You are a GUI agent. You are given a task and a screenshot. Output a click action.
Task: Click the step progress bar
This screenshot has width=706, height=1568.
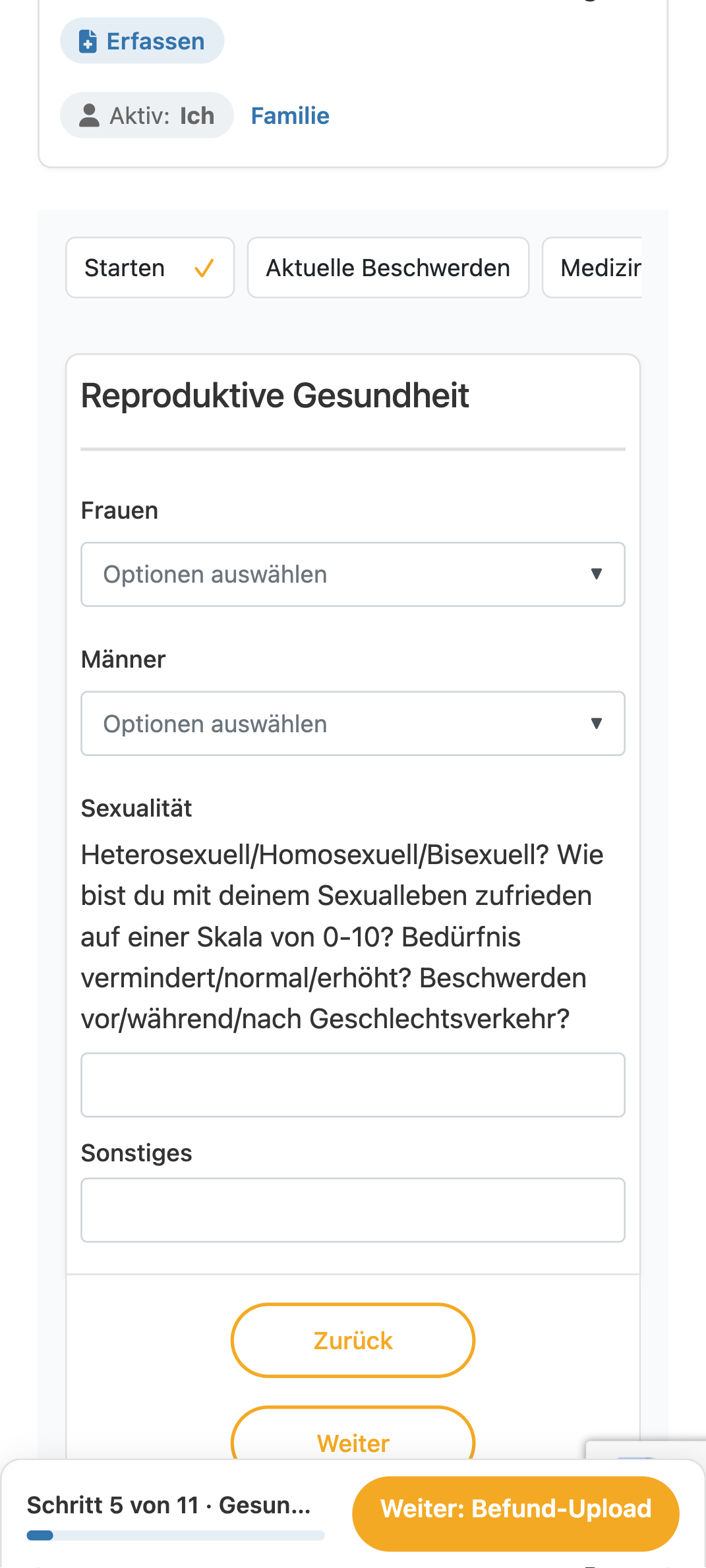coord(175,1536)
